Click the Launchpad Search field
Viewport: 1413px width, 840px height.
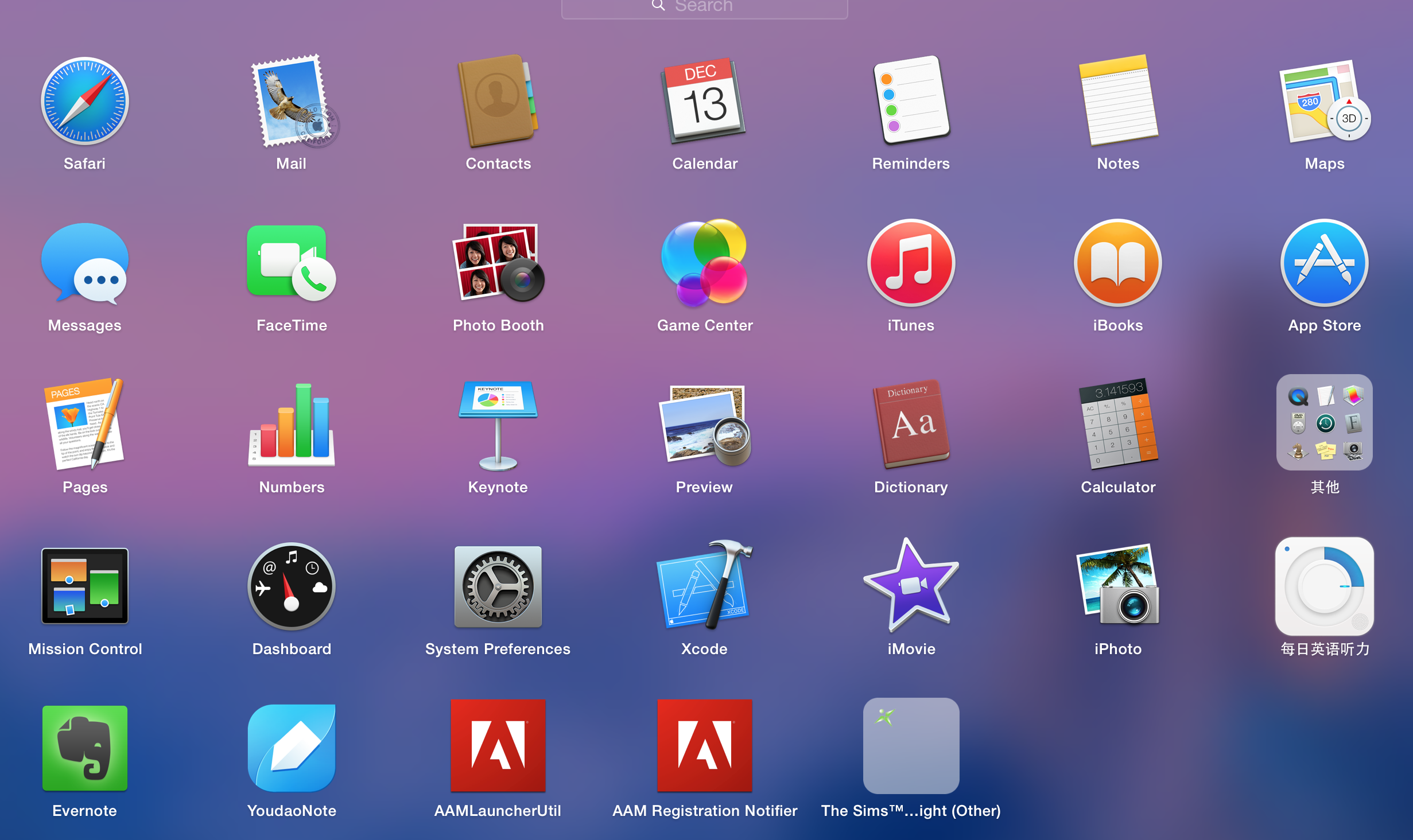point(704,7)
